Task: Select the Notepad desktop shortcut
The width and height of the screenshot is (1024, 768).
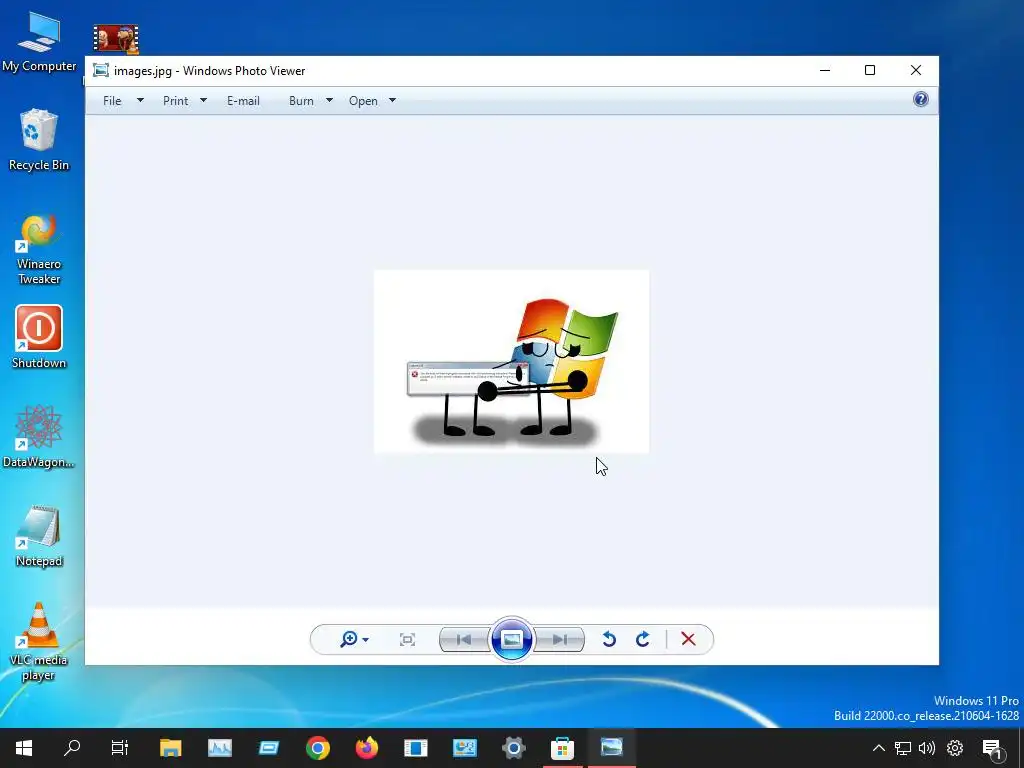Action: [x=39, y=536]
